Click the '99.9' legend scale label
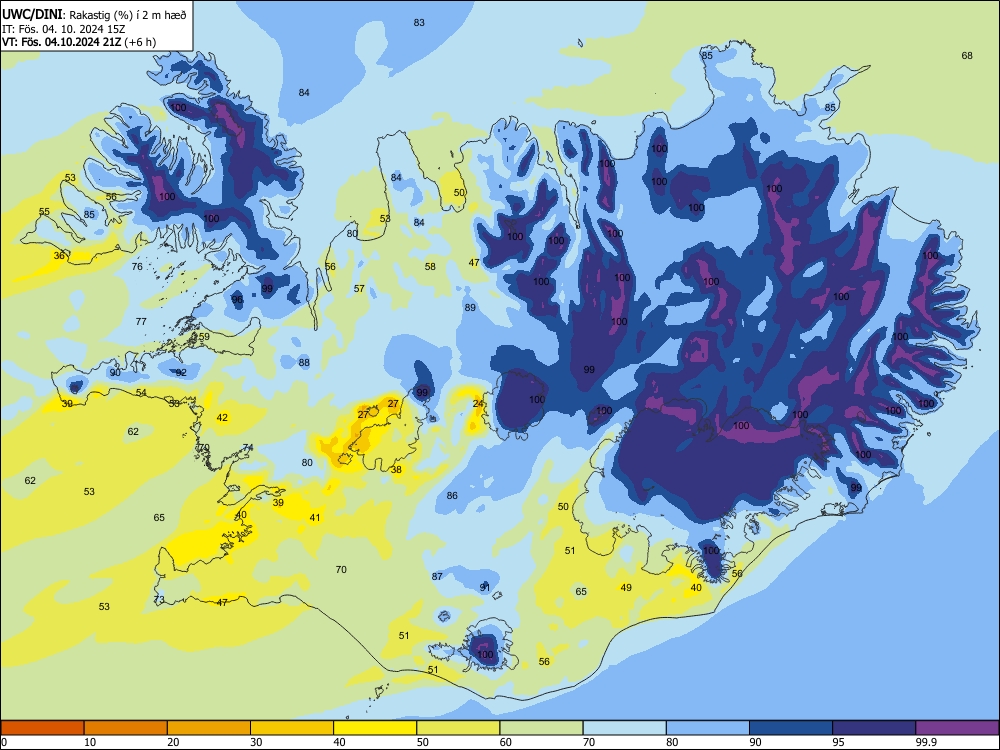The image size is (1000, 750). [926, 742]
